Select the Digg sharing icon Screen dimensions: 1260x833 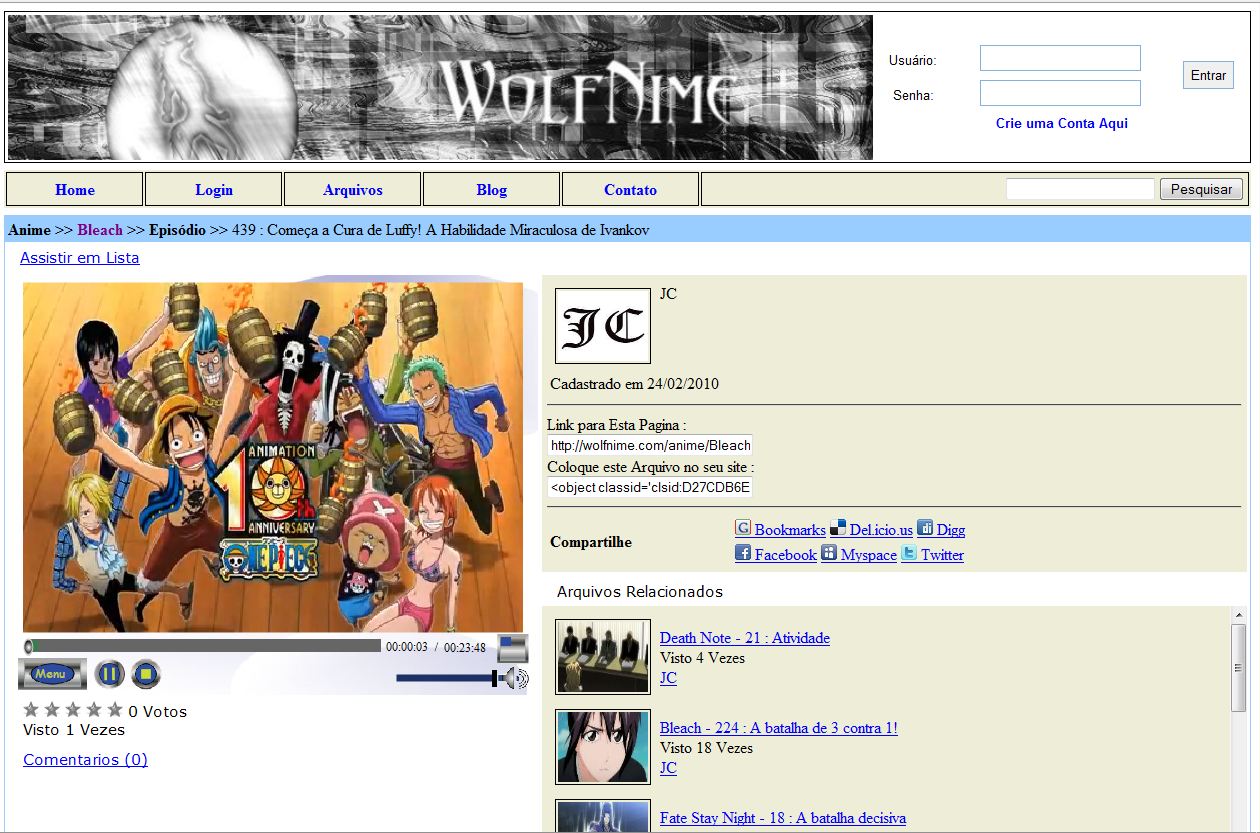925,527
